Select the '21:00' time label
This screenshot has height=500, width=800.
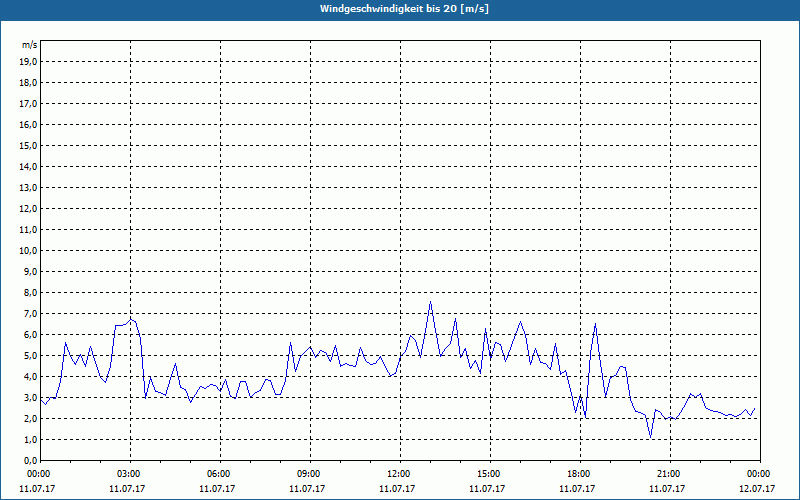pyautogui.click(x=670, y=474)
